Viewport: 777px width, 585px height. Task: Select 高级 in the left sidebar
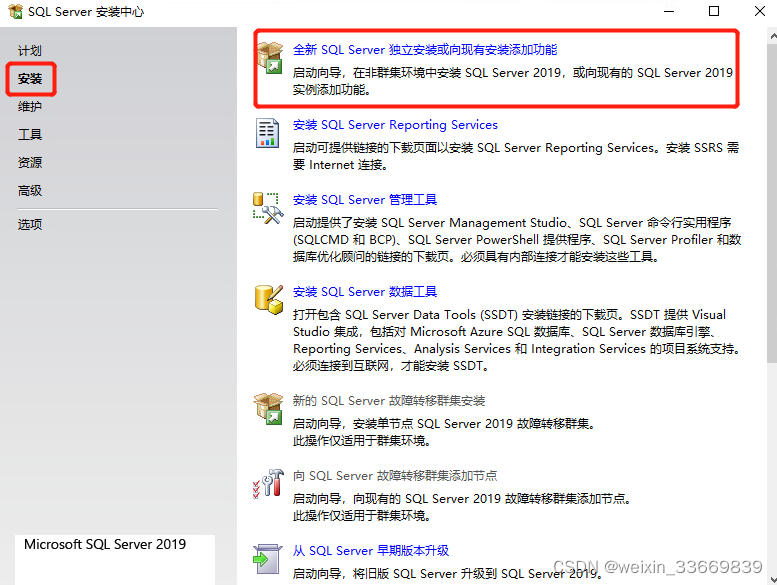(x=30, y=191)
